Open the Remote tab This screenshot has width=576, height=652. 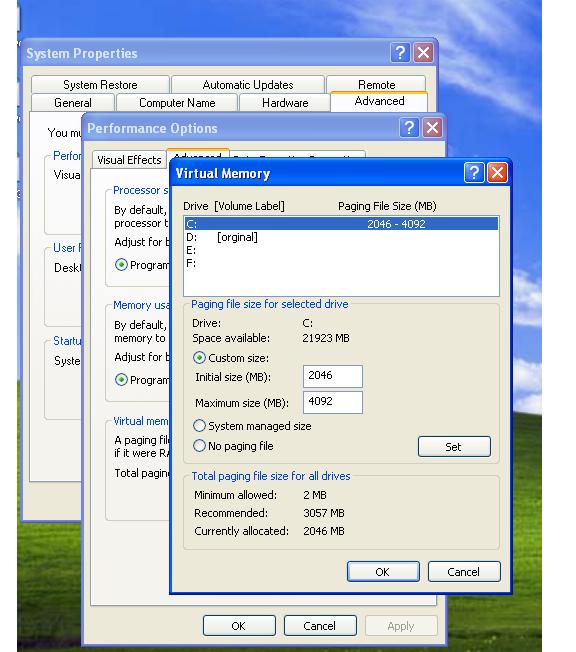coord(376,85)
